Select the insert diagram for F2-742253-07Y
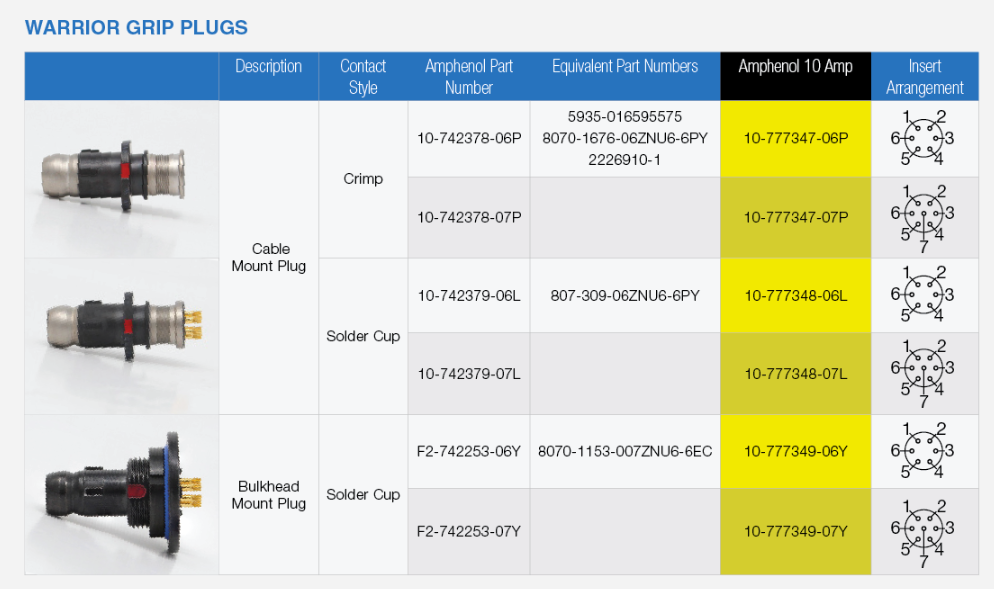Screen dimensions: 994x589 (924, 531)
